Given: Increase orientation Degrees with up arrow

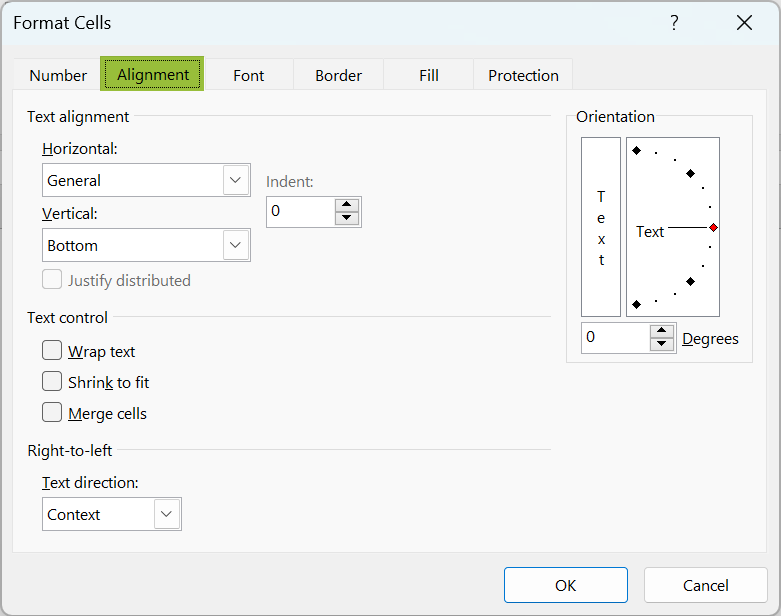Looking at the screenshot, I should click(x=661, y=331).
